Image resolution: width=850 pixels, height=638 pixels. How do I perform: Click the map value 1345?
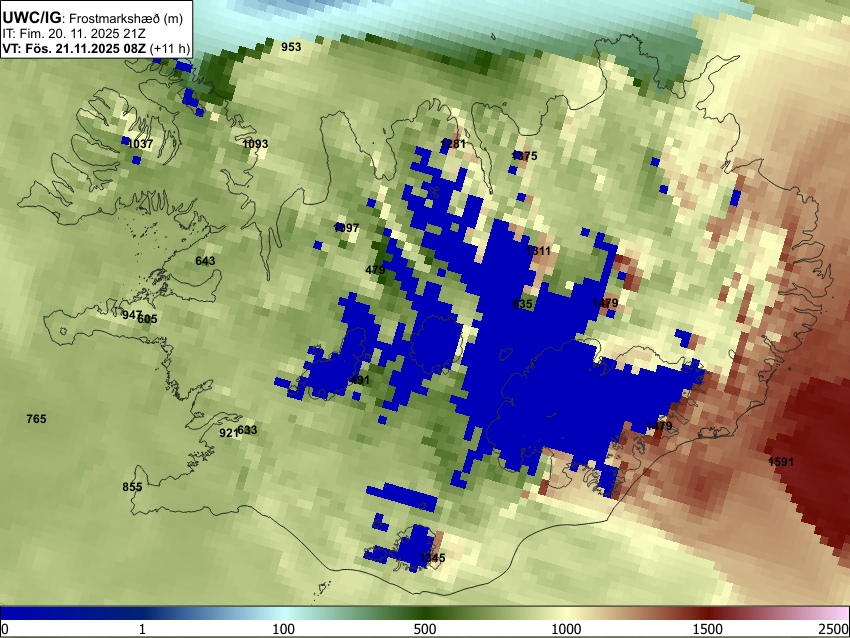pyautogui.click(x=432, y=558)
